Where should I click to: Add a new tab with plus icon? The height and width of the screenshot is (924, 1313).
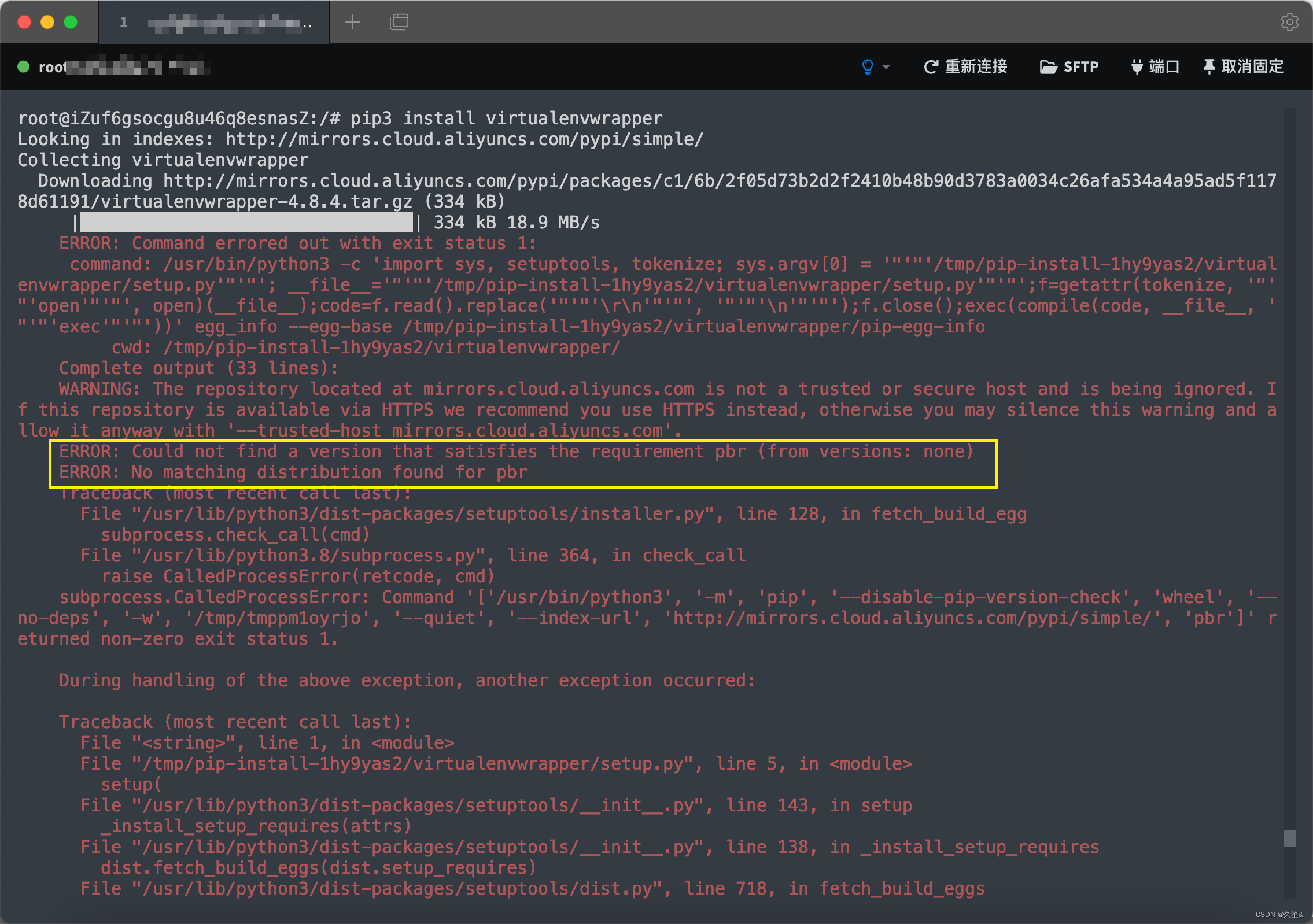coord(353,22)
